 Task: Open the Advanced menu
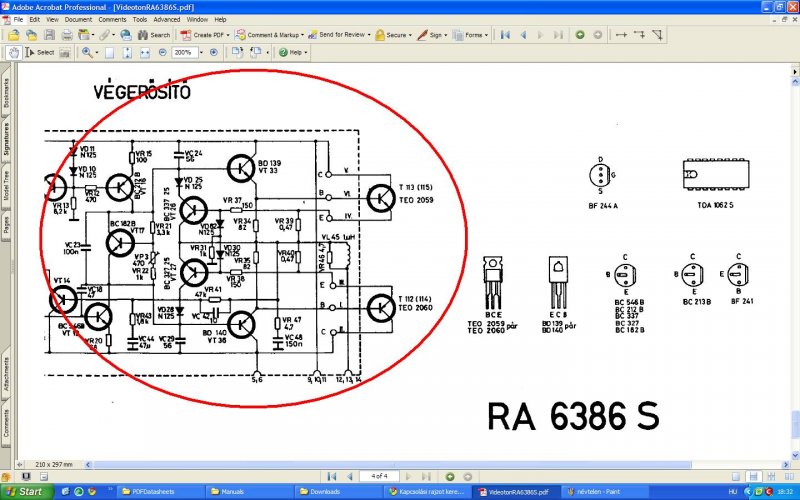[x=167, y=19]
